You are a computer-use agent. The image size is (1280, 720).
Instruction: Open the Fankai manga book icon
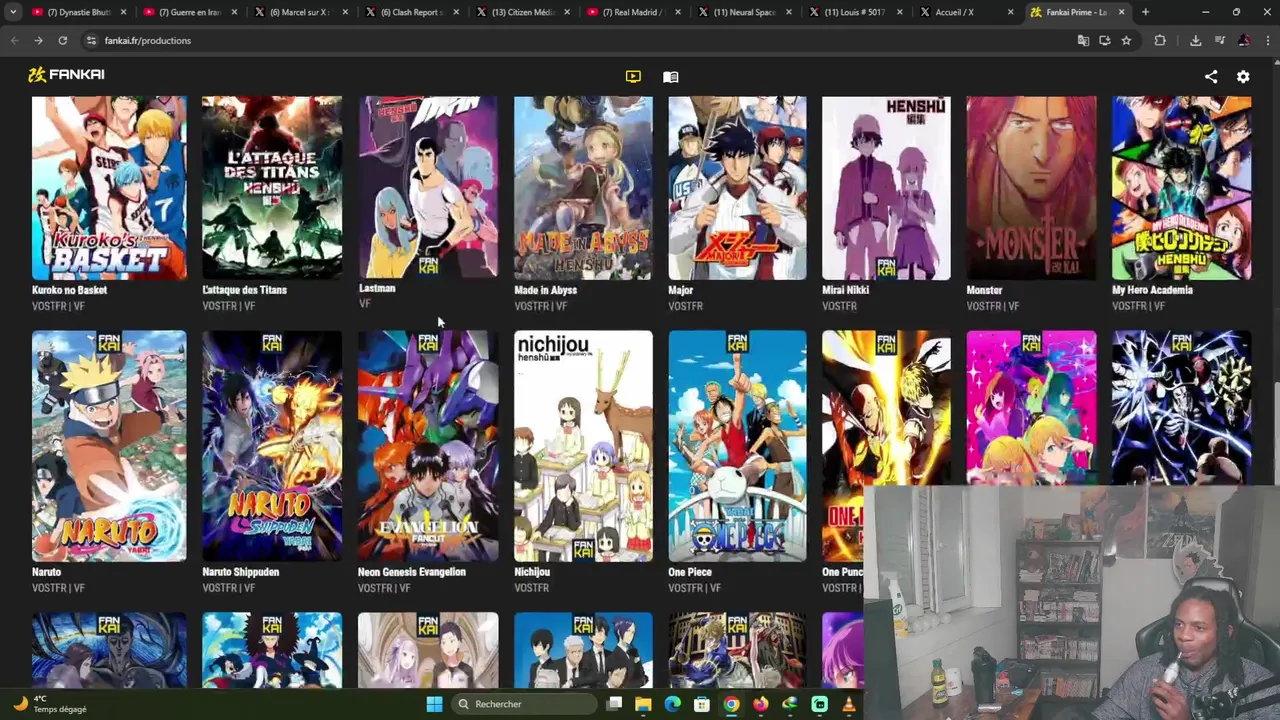point(671,76)
